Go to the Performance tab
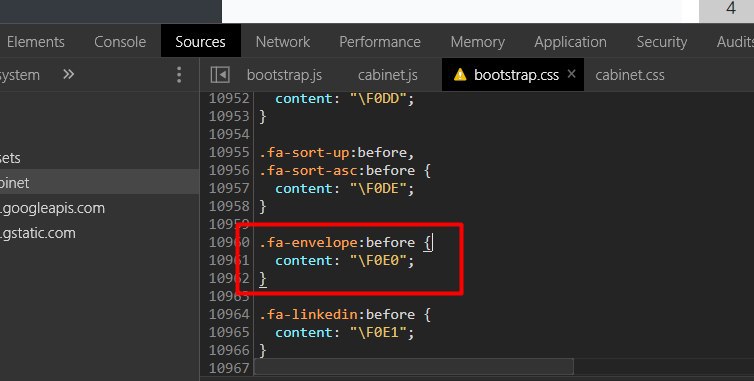The image size is (754, 381). click(x=380, y=42)
